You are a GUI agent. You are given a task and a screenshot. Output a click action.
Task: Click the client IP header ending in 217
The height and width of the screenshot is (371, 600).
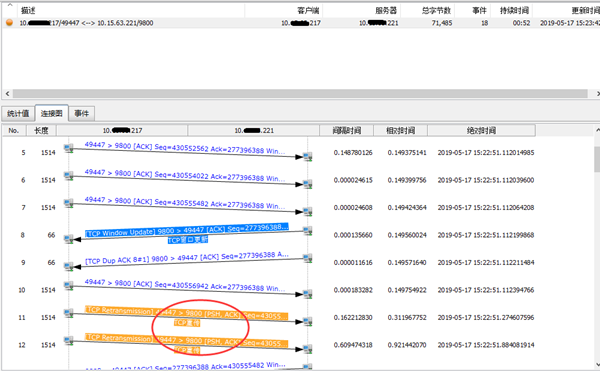tap(122, 130)
